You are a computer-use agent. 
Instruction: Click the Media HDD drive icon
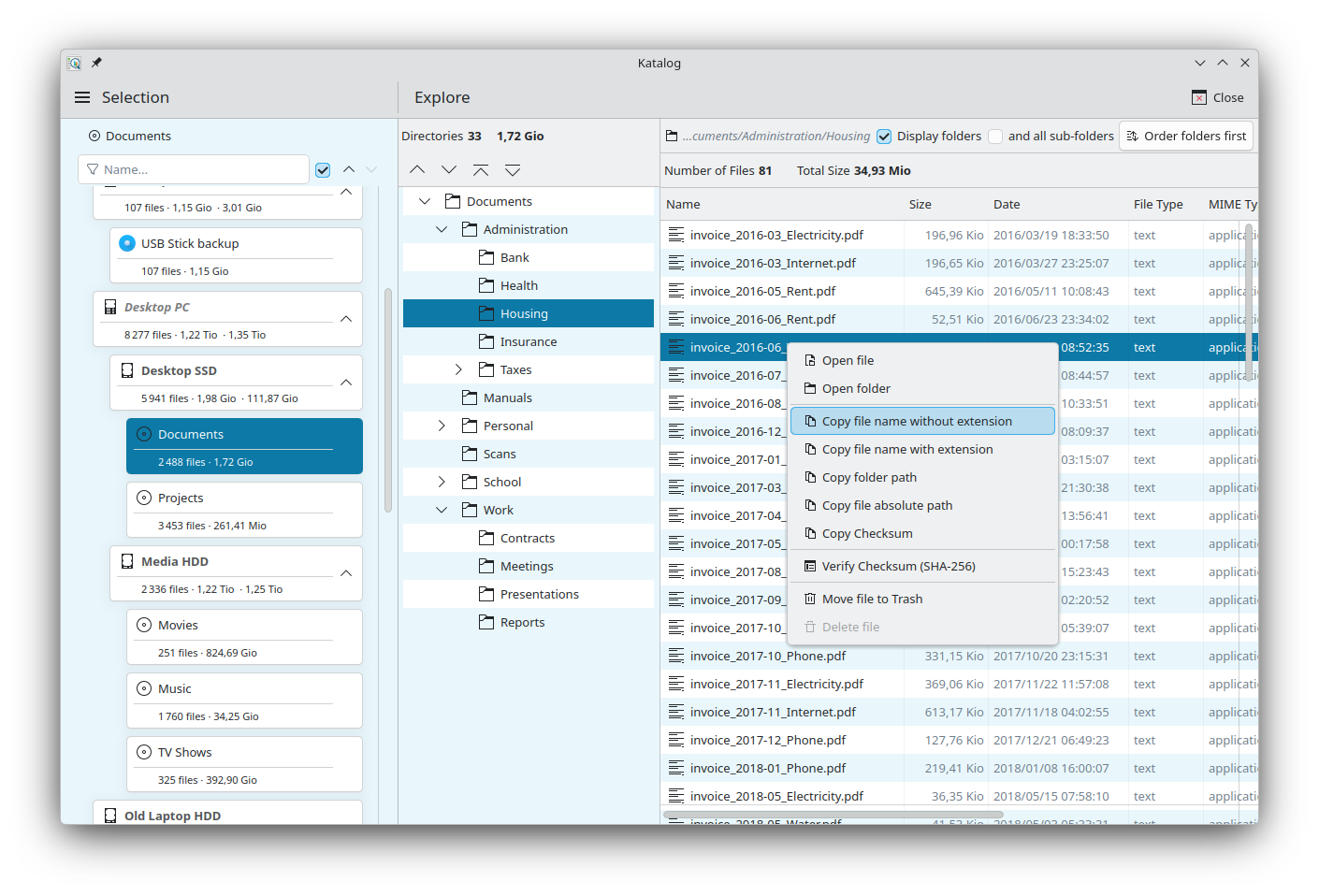[x=127, y=561]
